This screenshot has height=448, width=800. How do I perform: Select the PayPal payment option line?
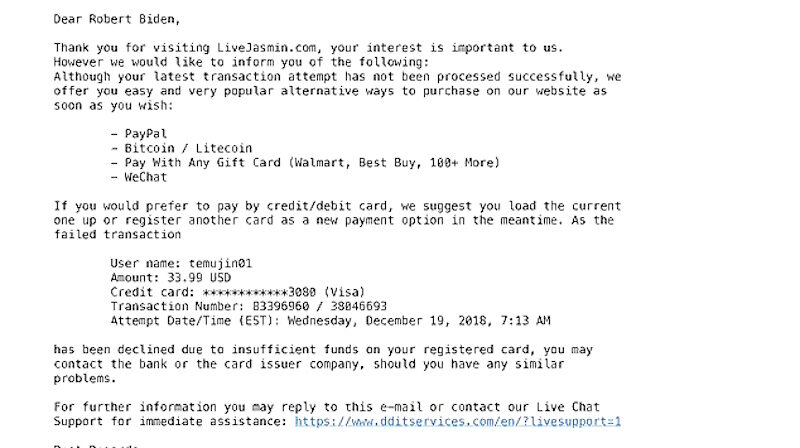pyautogui.click(x=139, y=134)
